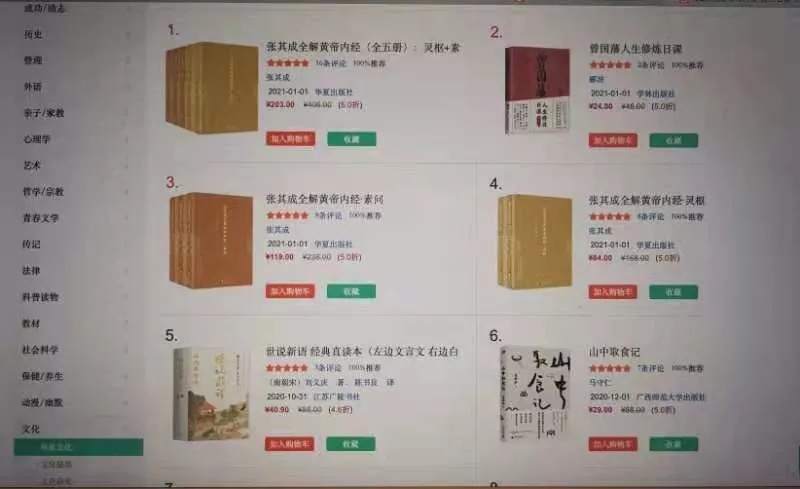Collapse the 文化 category in sidebar

(31, 429)
